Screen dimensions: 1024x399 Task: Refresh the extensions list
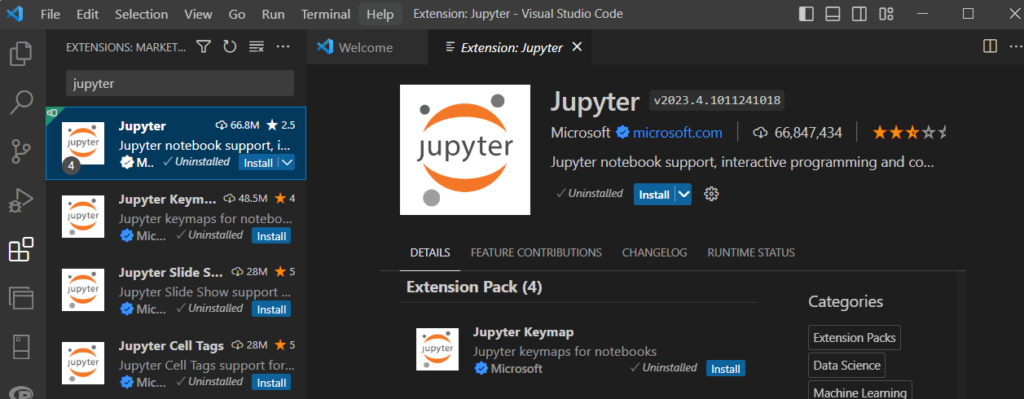[230, 47]
